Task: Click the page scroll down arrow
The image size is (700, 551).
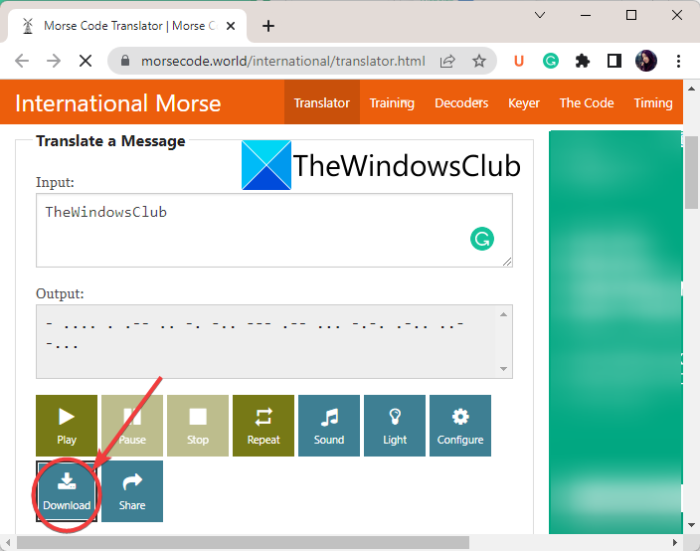Action: tap(692, 525)
